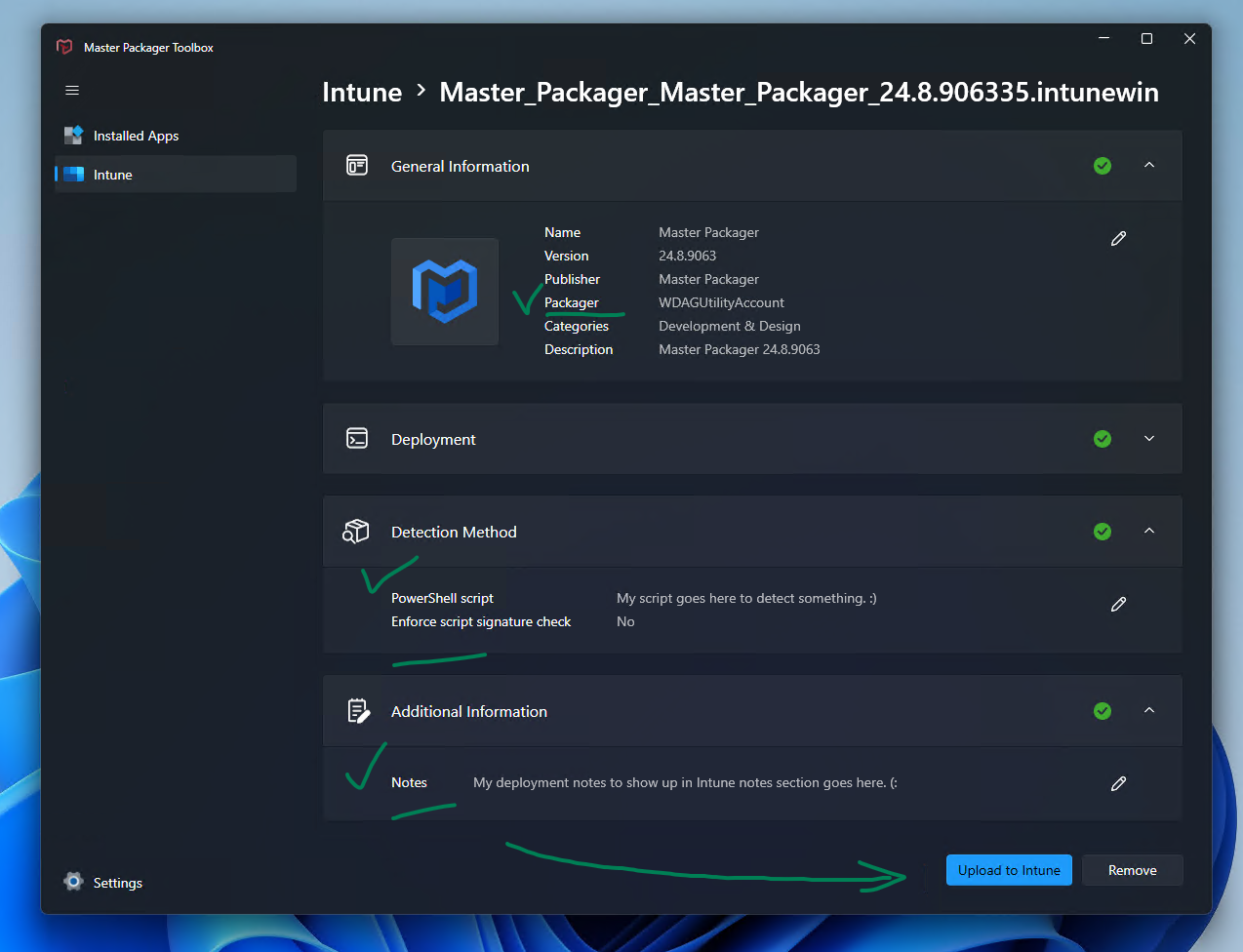Click Deployment green checkmark status
This screenshot has height=952, width=1243.
(1103, 439)
